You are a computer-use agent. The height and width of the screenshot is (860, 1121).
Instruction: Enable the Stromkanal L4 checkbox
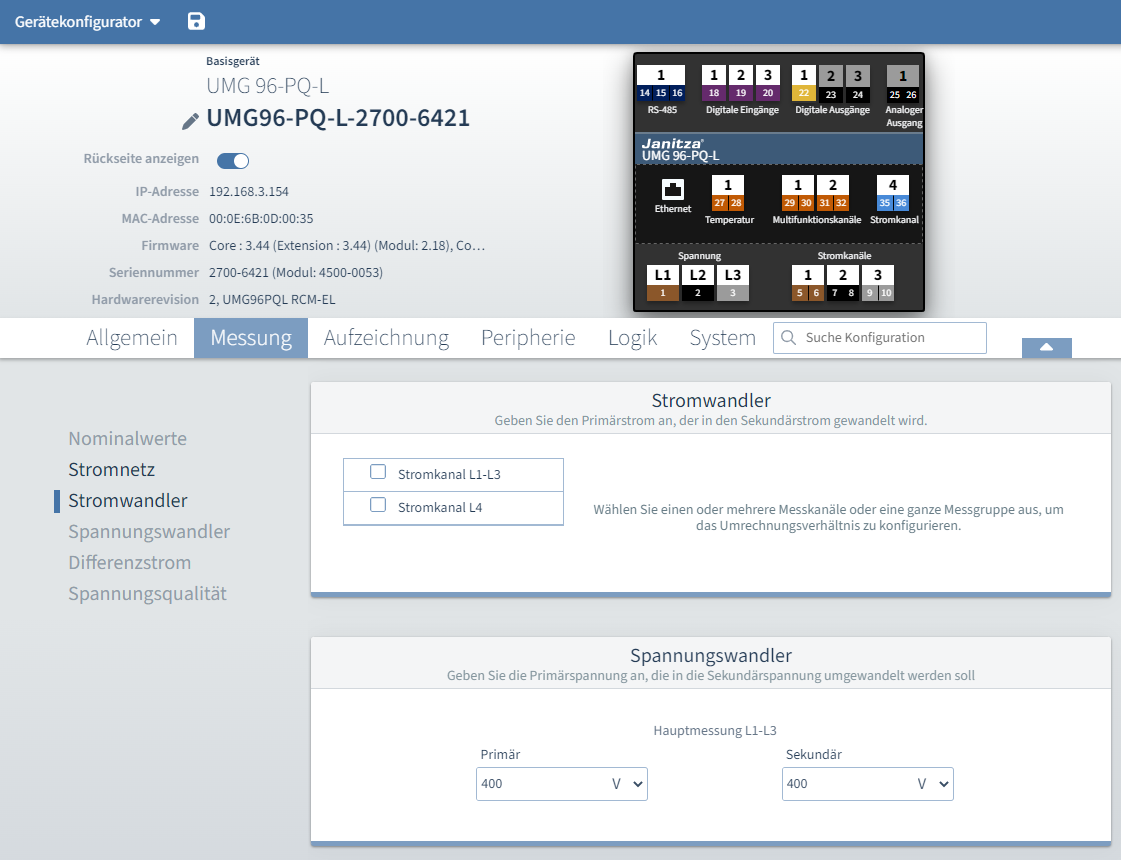click(378, 506)
